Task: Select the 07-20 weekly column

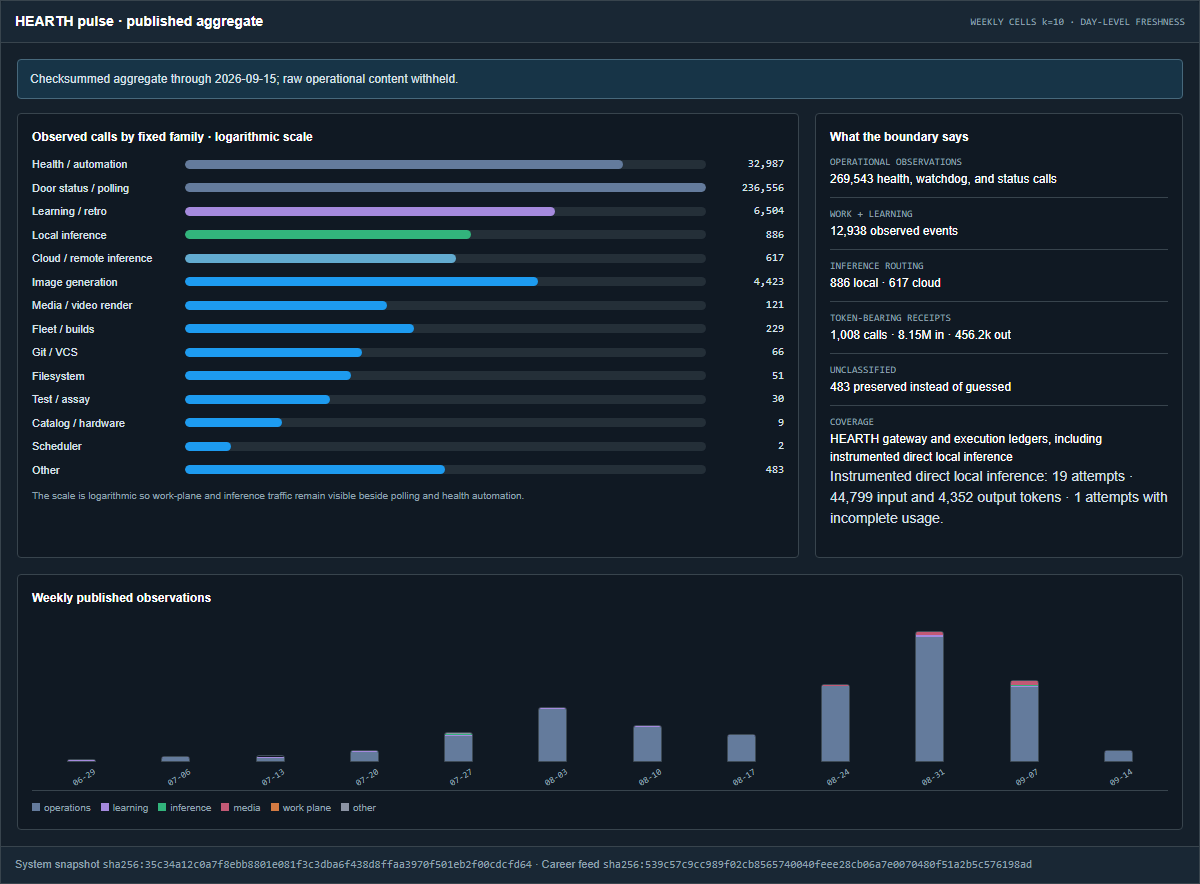Action: pyautogui.click(x=364, y=756)
